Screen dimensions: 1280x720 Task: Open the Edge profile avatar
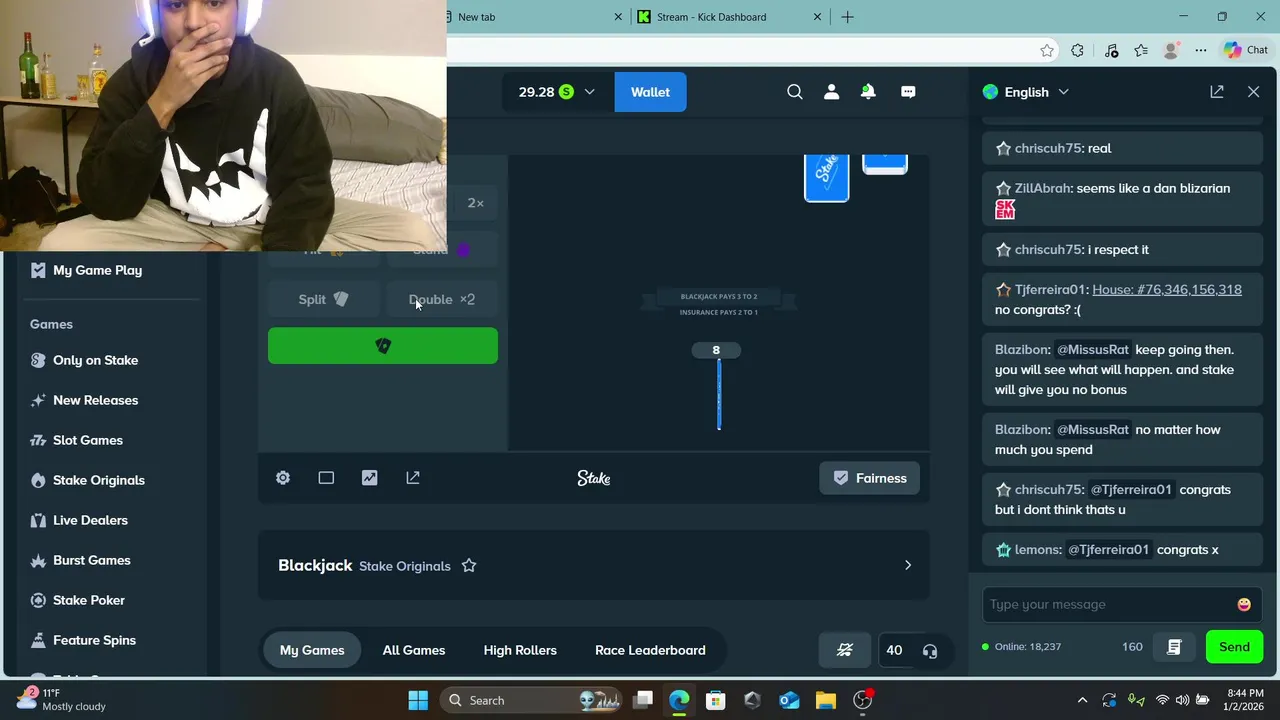pos(1171,50)
